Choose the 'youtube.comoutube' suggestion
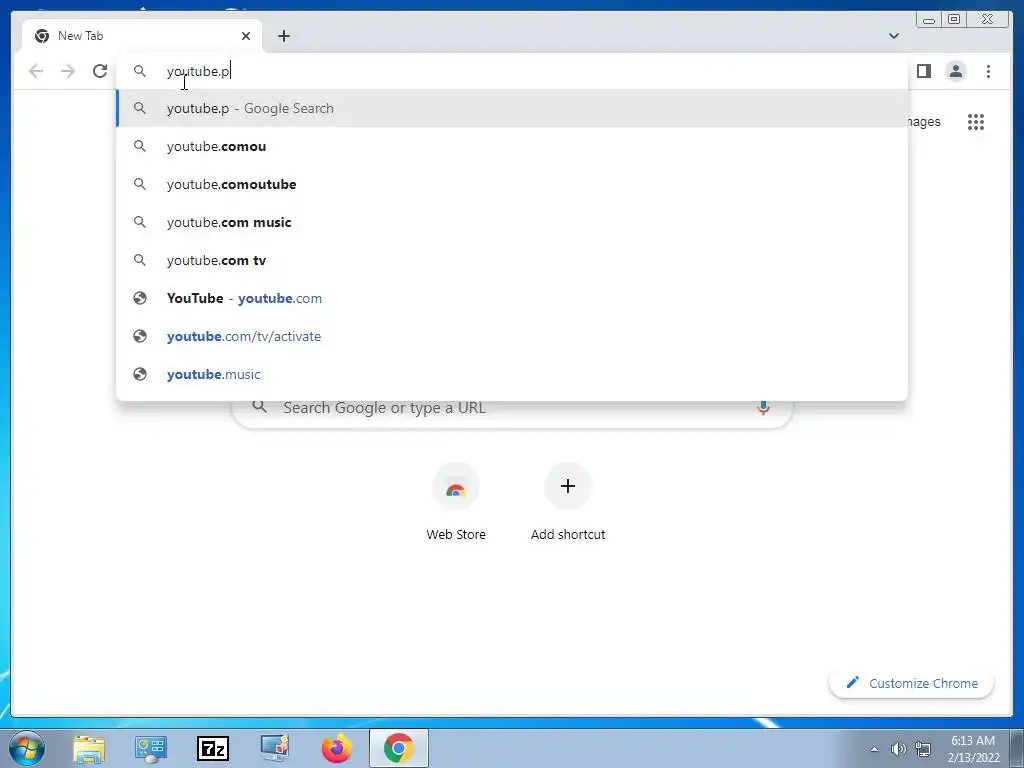The image size is (1024, 768). tap(512, 184)
